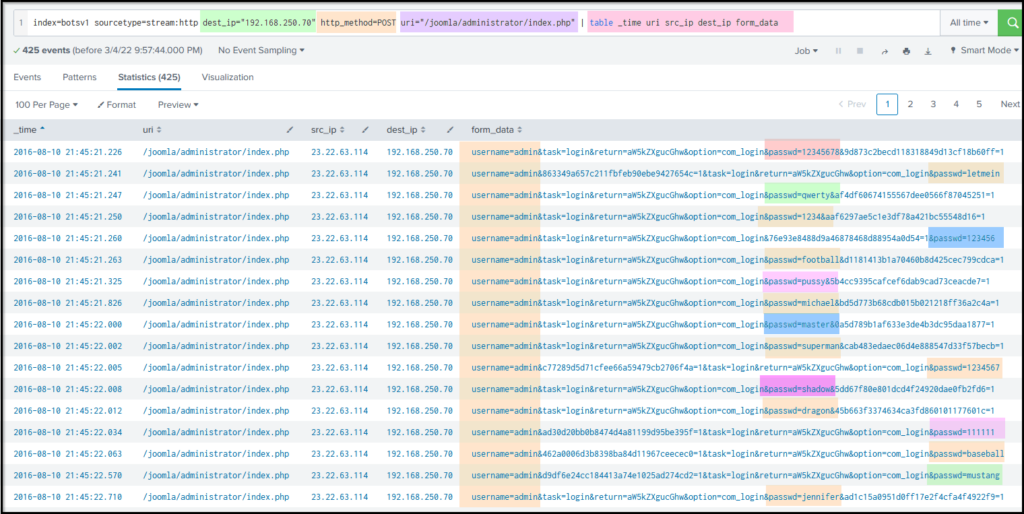Viewport: 1024px width, 514px height.
Task: Stop the search job
Action: click(860, 51)
